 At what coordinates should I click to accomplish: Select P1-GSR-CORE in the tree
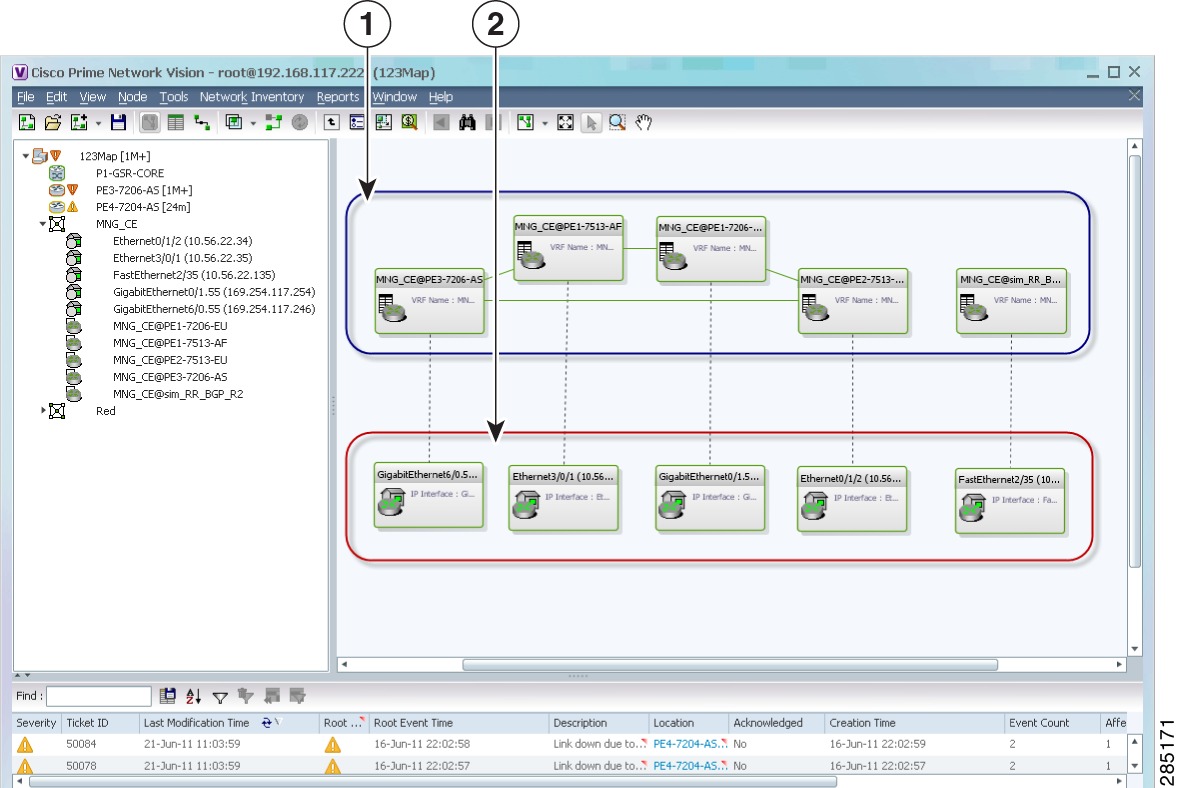click(130, 173)
